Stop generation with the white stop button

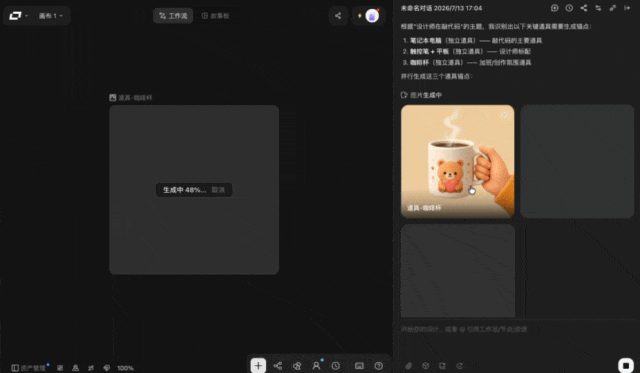point(626,365)
